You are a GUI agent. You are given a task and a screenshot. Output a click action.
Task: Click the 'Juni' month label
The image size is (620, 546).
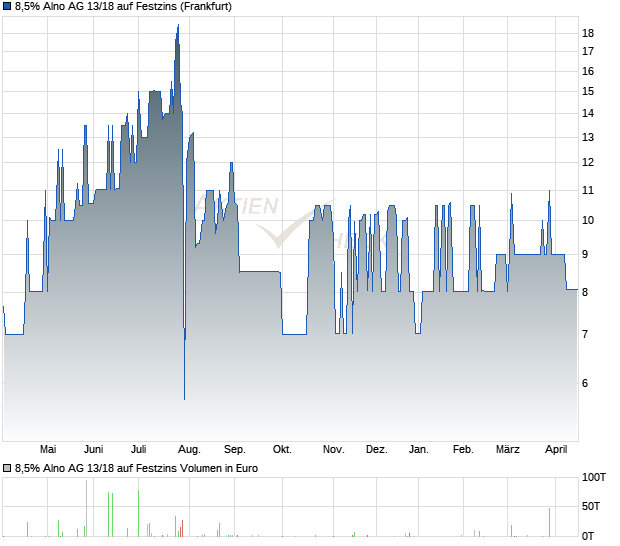tap(94, 449)
